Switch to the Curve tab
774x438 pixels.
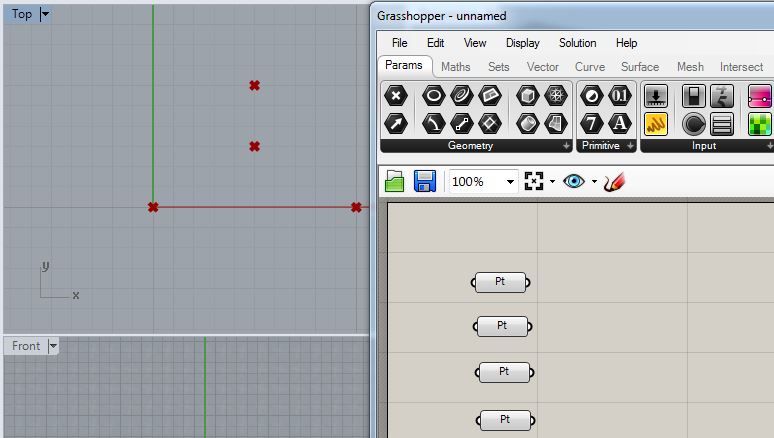pyautogui.click(x=589, y=67)
